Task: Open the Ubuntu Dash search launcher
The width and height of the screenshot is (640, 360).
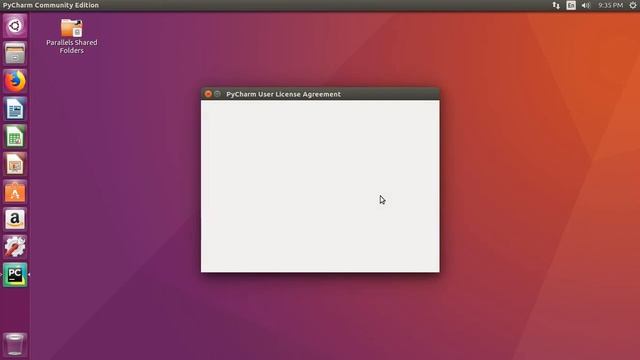Action: [15, 26]
